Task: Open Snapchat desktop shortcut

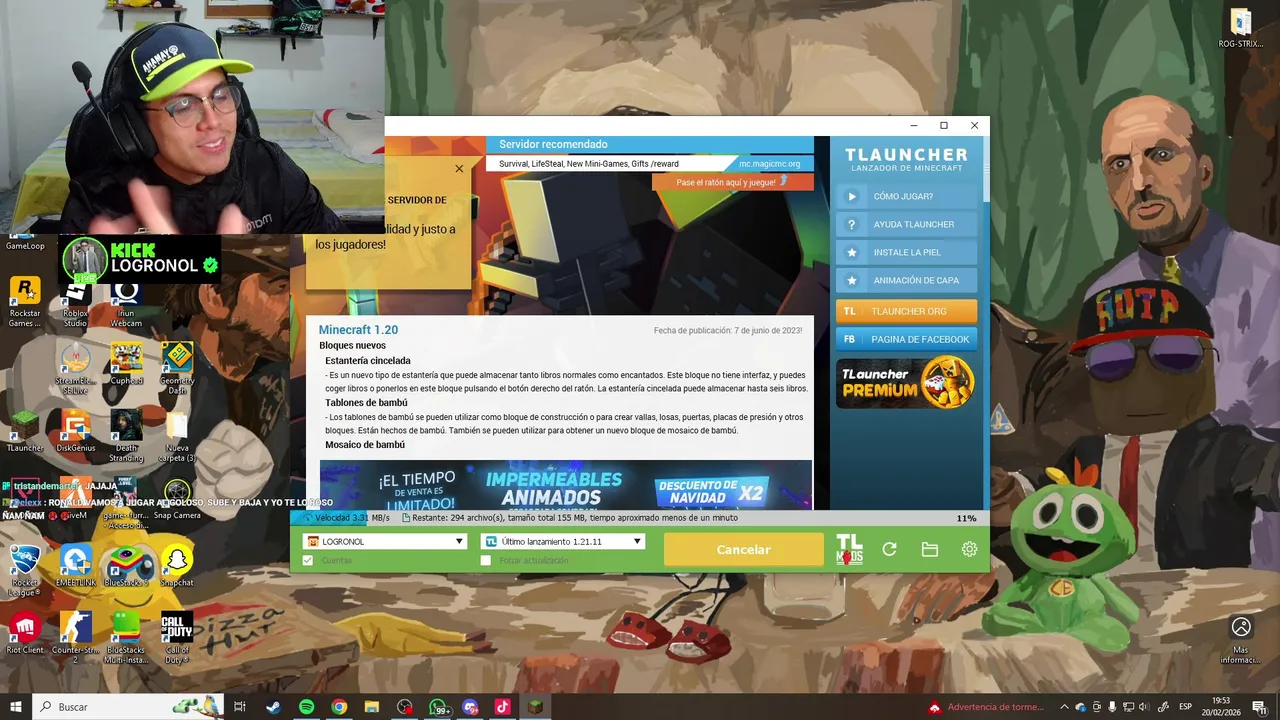Action: coord(177,566)
